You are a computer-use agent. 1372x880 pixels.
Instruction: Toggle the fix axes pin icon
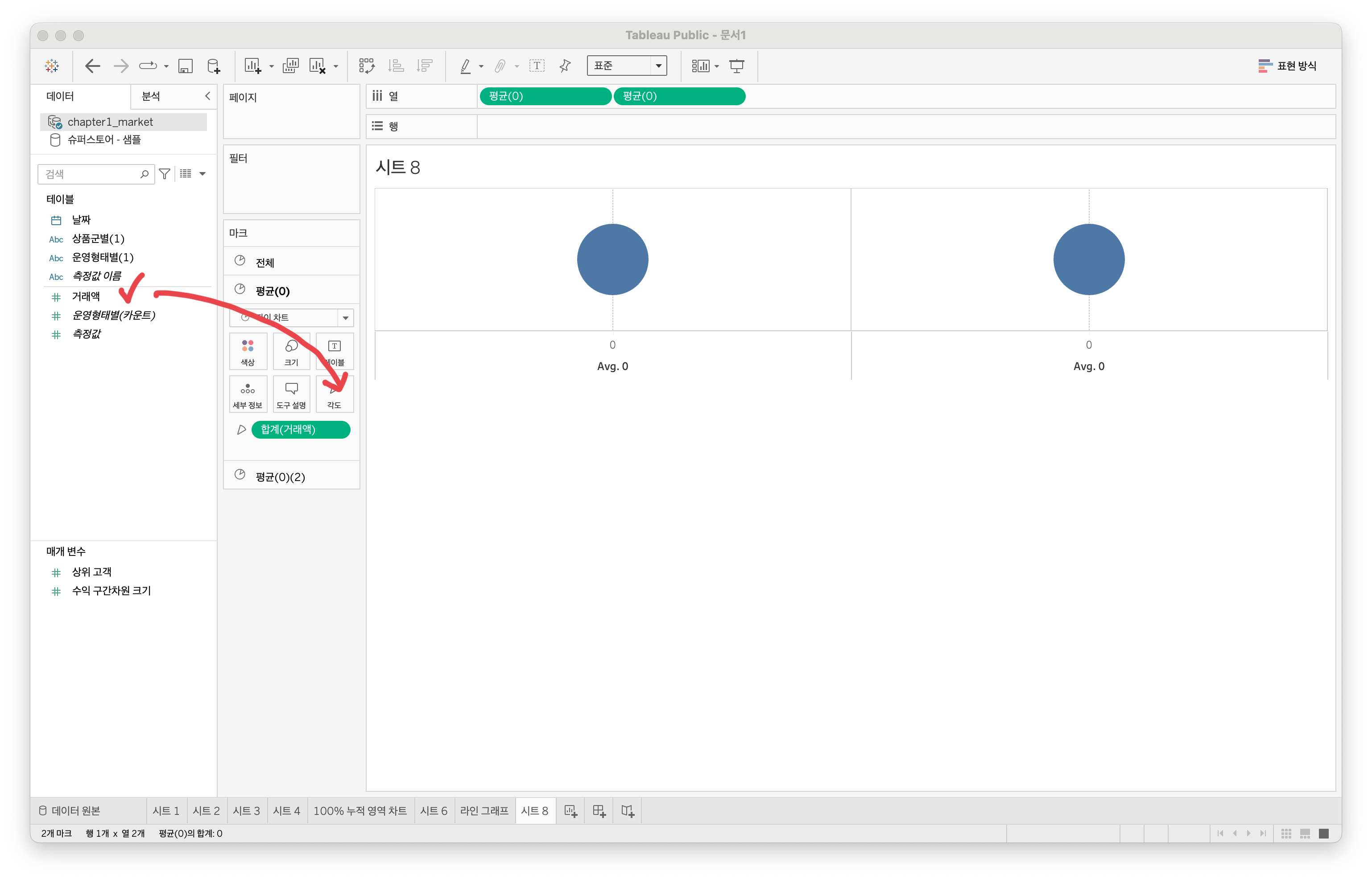(565, 66)
